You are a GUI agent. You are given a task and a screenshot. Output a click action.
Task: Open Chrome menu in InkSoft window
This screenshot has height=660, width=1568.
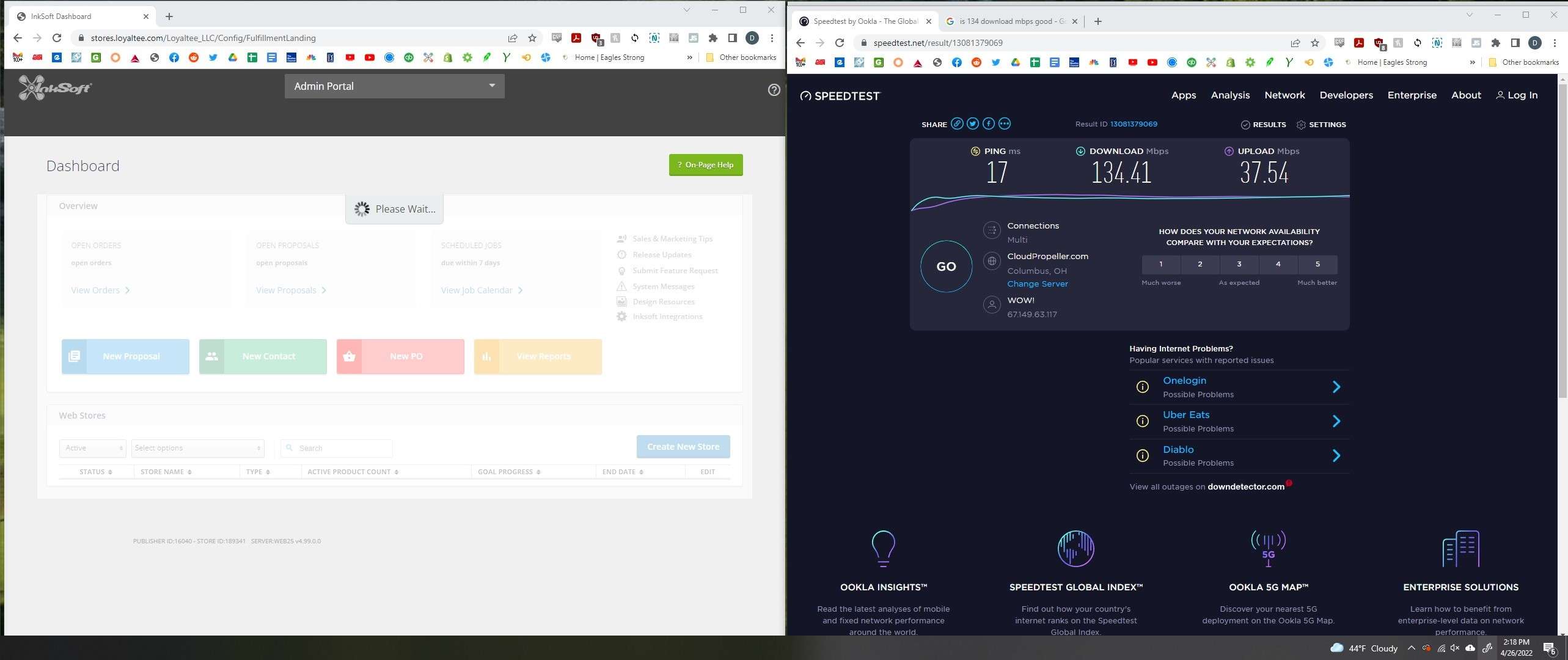coord(772,38)
